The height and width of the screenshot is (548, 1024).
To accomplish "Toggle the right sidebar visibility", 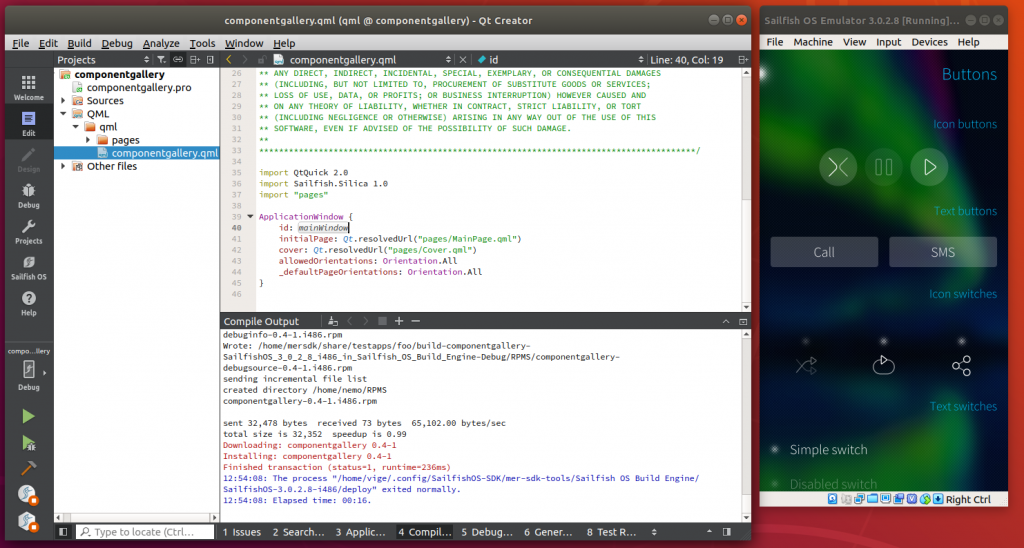I will [x=727, y=532].
